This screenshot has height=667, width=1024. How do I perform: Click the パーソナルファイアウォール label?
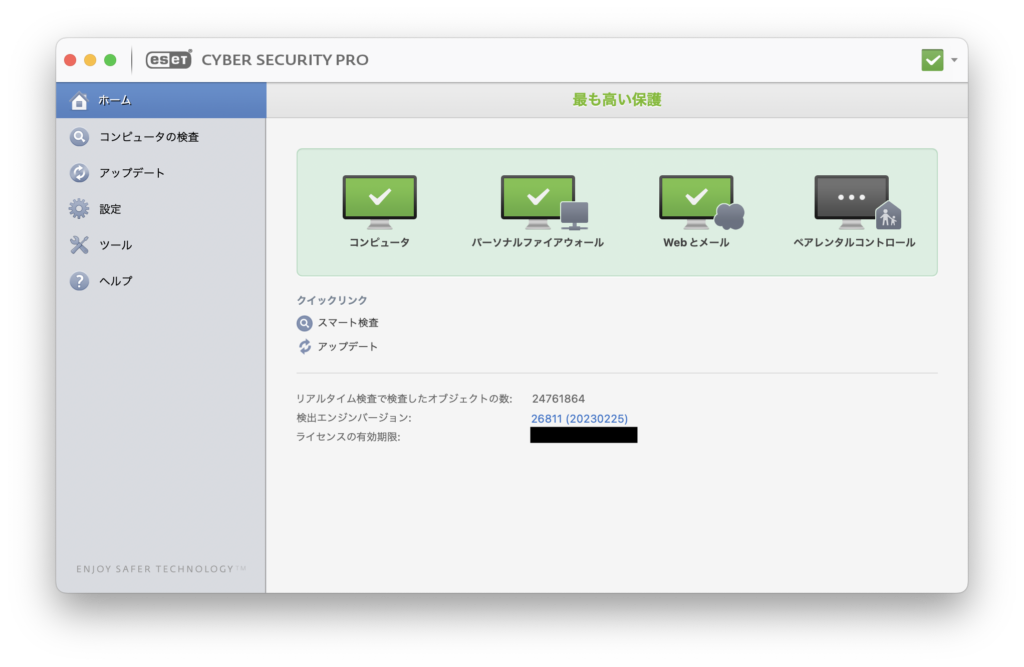coord(537,242)
